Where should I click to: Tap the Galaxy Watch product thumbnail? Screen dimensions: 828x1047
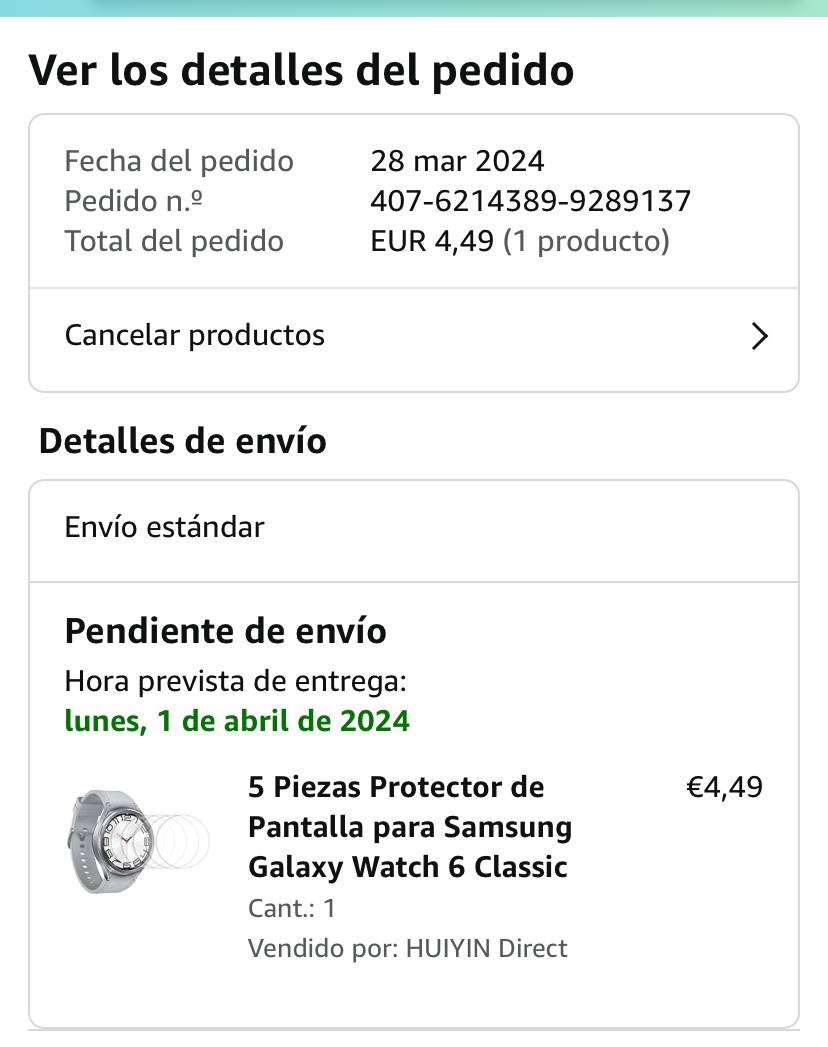pos(139,840)
